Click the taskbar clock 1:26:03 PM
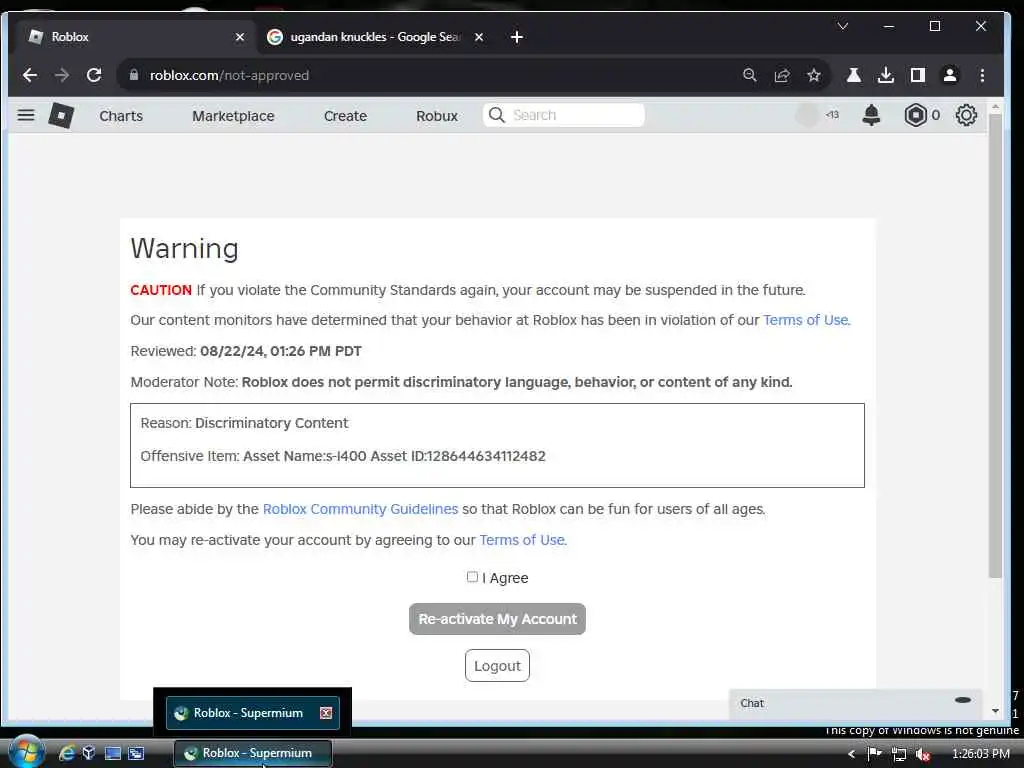Screen dimensions: 1024x768 tap(981, 754)
